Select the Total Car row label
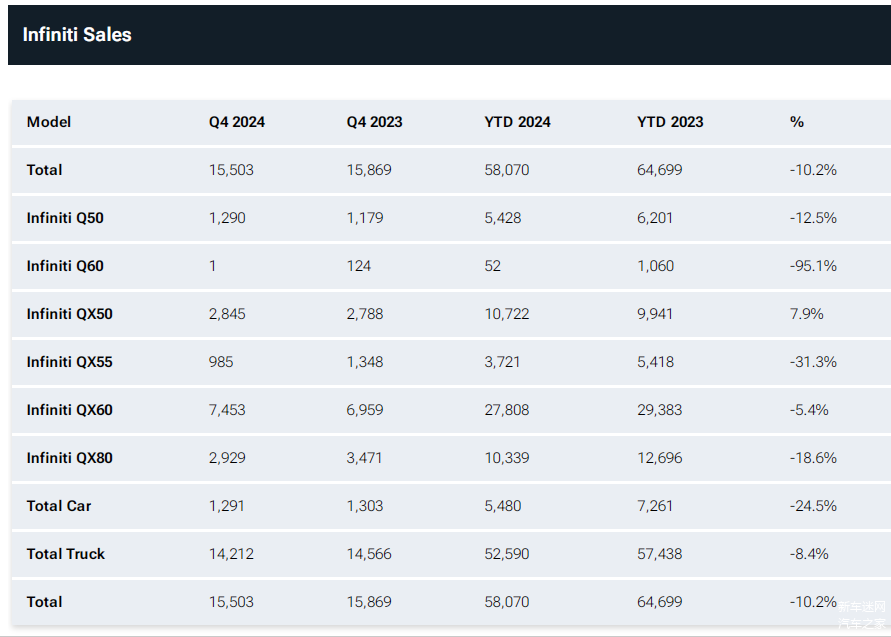The image size is (891, 637). click(x=59, y=506)
